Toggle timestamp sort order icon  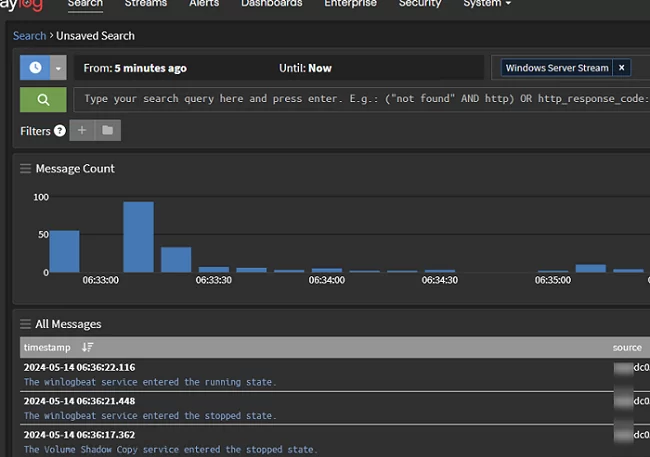tap(87, 347)
